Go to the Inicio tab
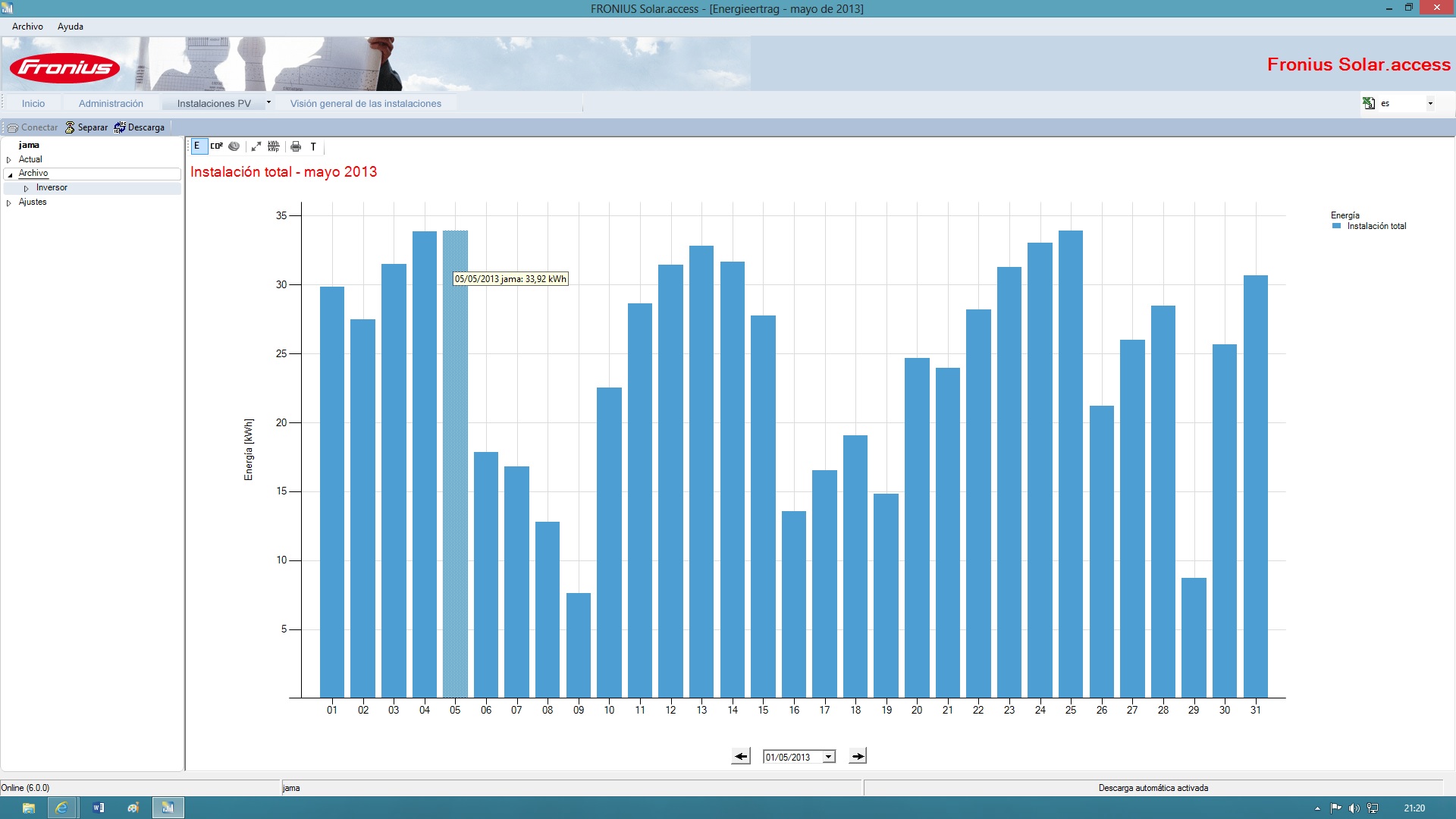 pyautogui.click(x=33, y=103)
